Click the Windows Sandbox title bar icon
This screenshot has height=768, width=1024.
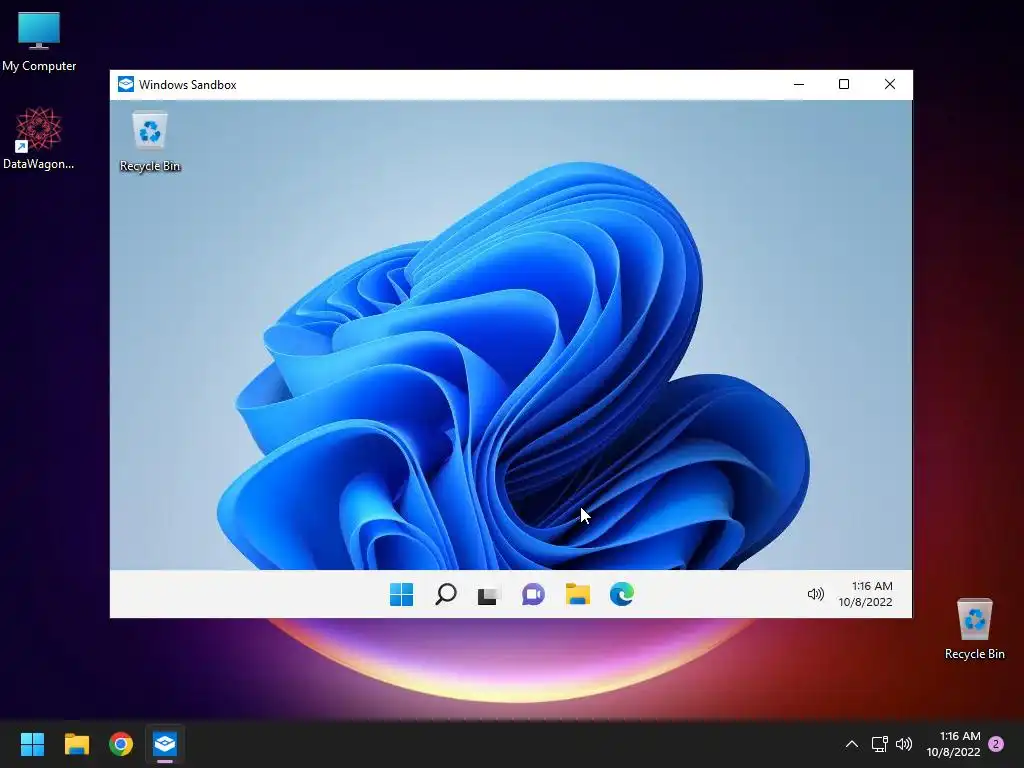tap(125, 84)
